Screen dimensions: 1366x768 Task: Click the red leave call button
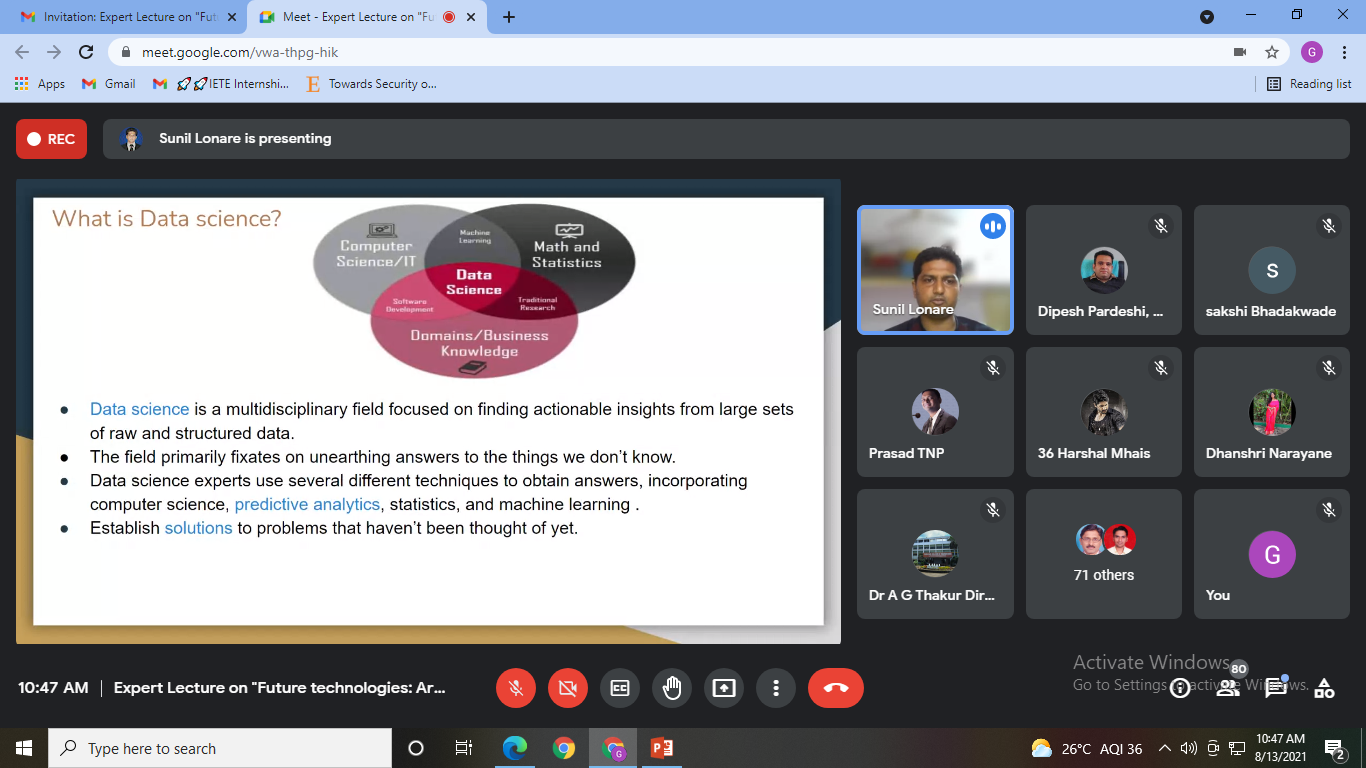pyautogui.click(x=835, y=688)
